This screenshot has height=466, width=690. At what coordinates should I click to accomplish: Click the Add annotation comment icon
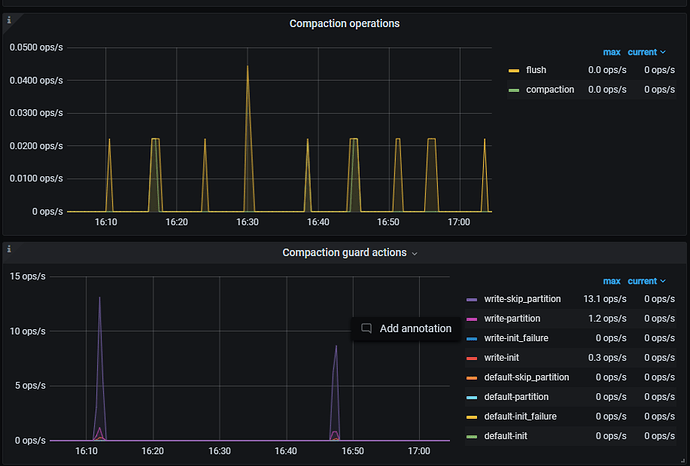click(x=366, y=328)
